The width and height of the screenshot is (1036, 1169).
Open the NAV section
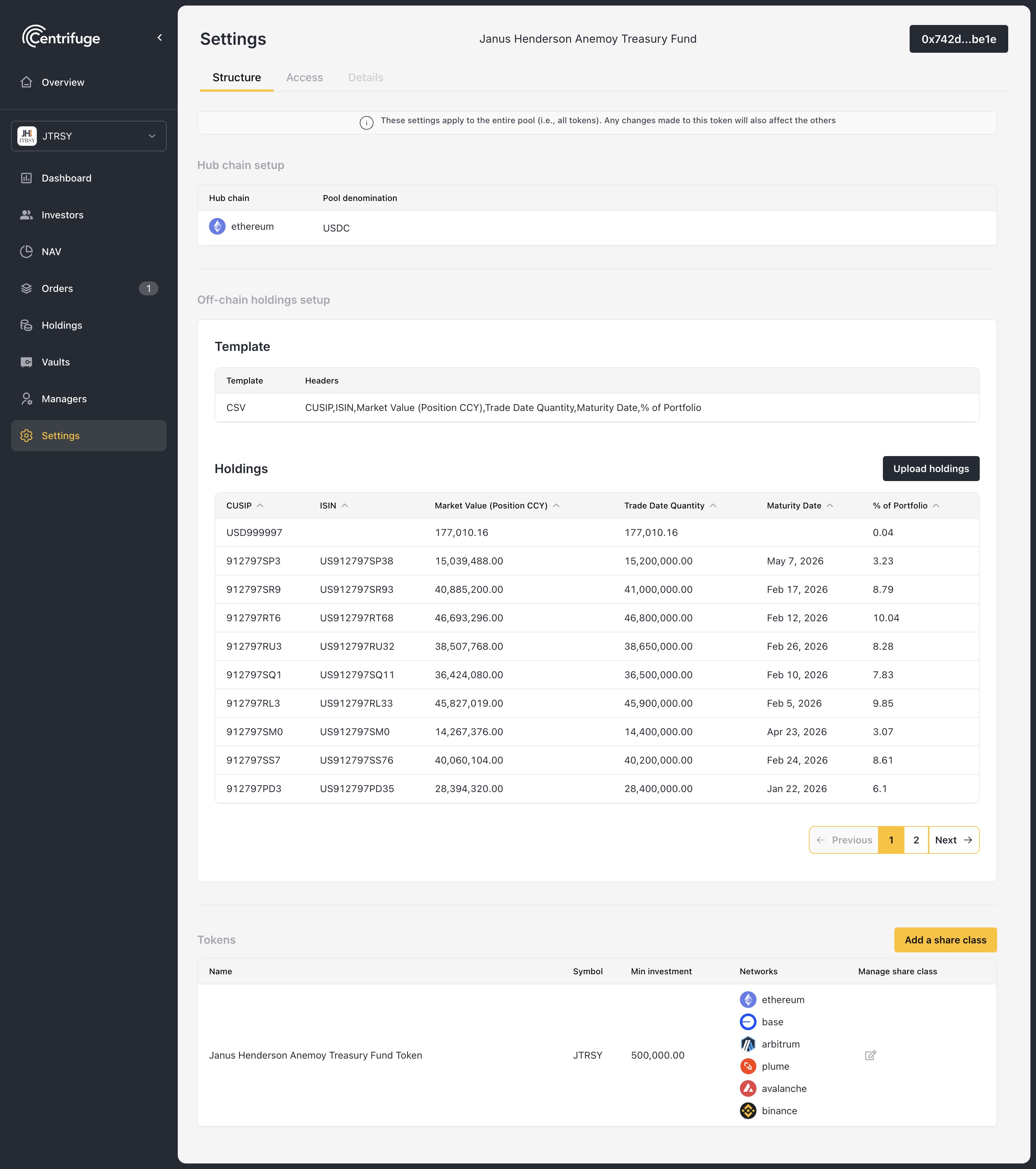tap(51, 252)
